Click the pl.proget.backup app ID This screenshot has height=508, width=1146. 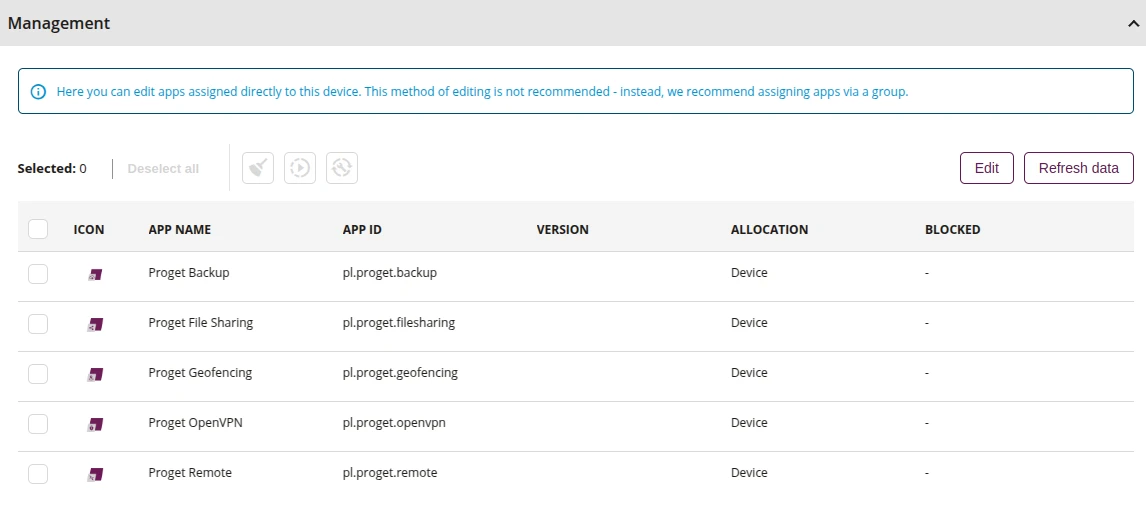pos(390,273)
